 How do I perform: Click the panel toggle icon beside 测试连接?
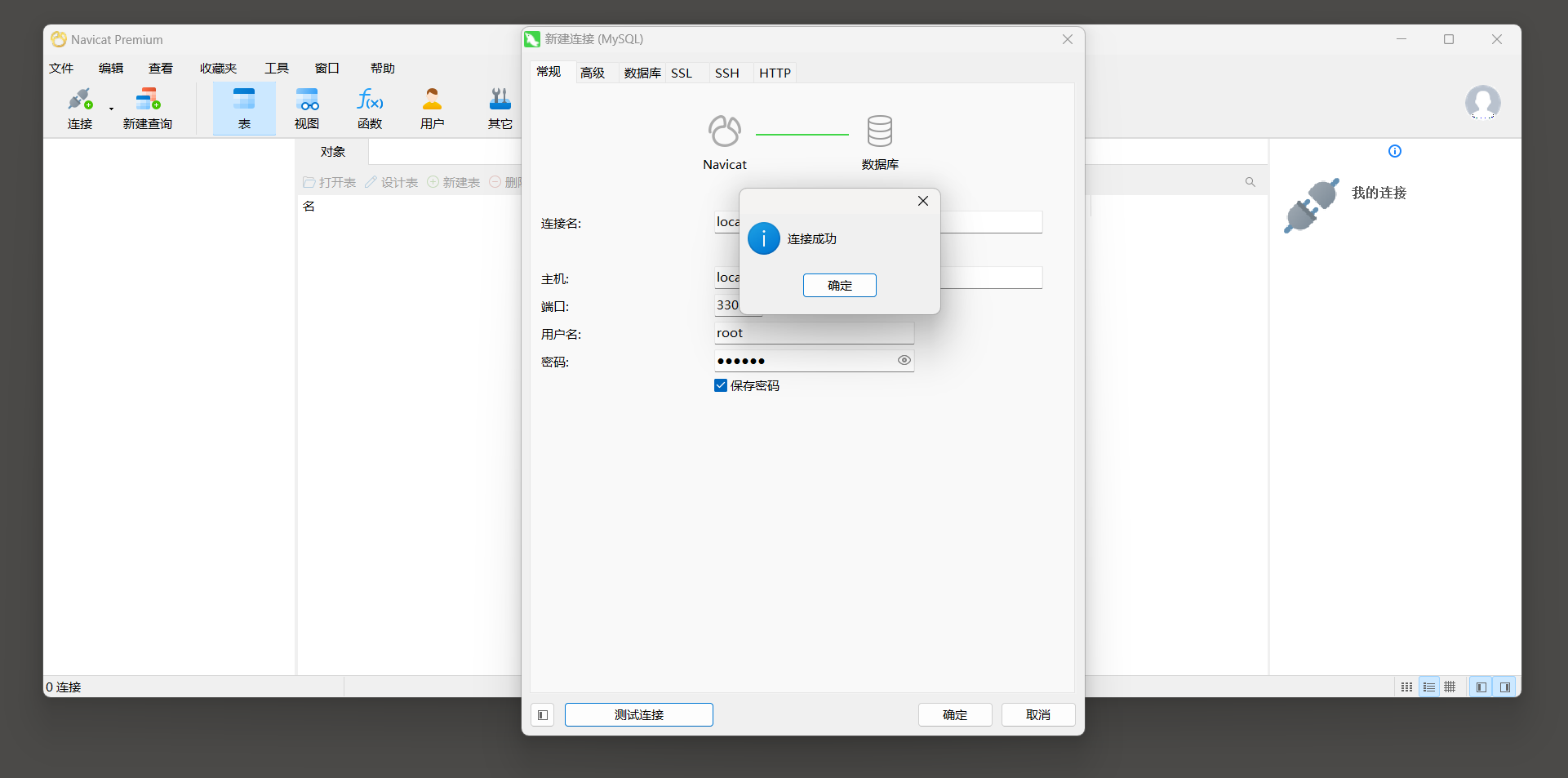pos(543,715)
